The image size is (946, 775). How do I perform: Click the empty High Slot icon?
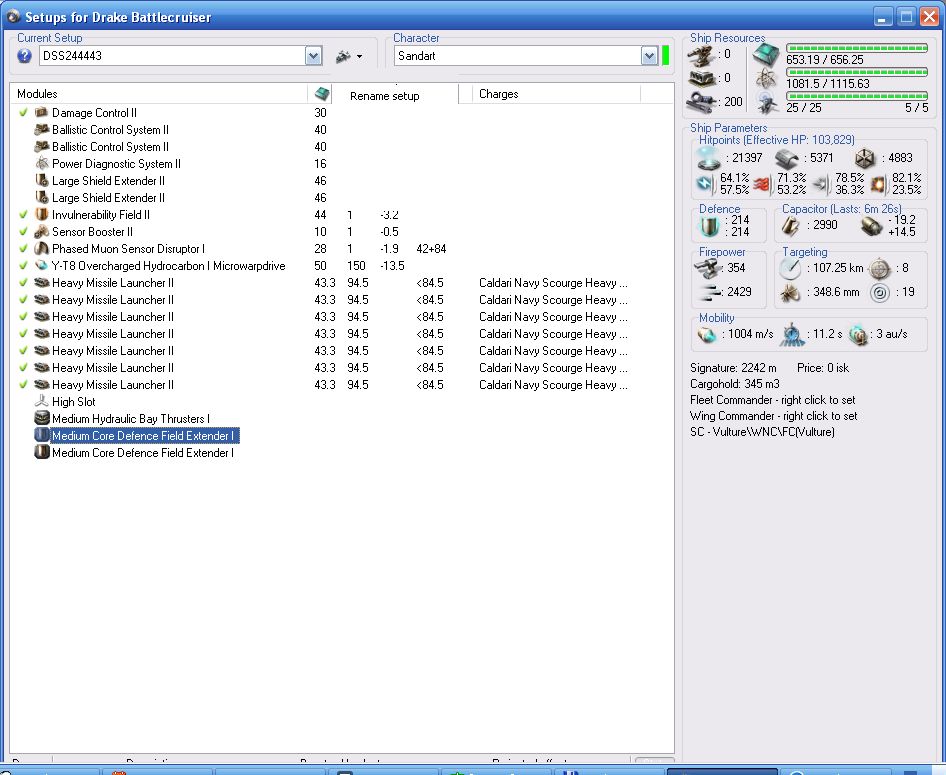click(x=42, y=401)
